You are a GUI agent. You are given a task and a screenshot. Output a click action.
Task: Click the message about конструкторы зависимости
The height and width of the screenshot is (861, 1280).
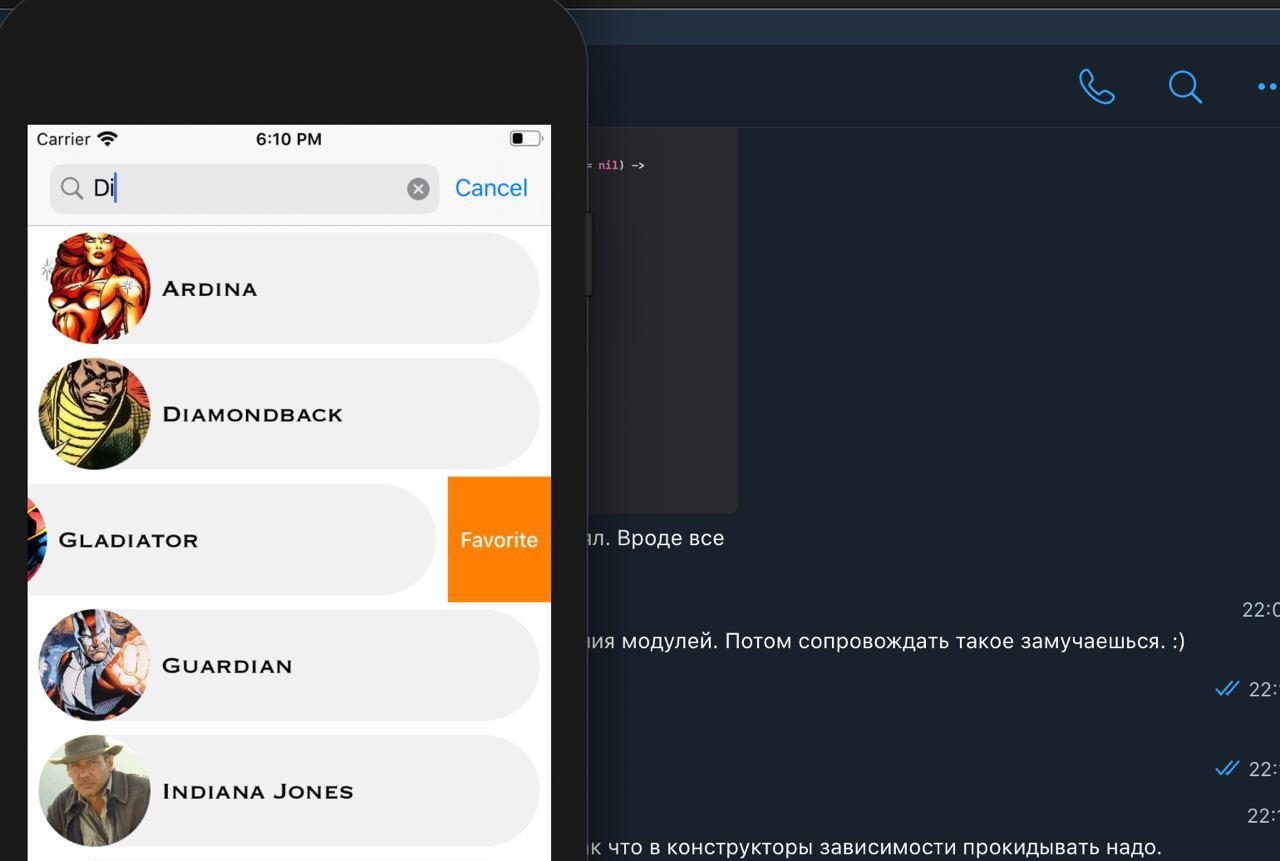point(874,848)
